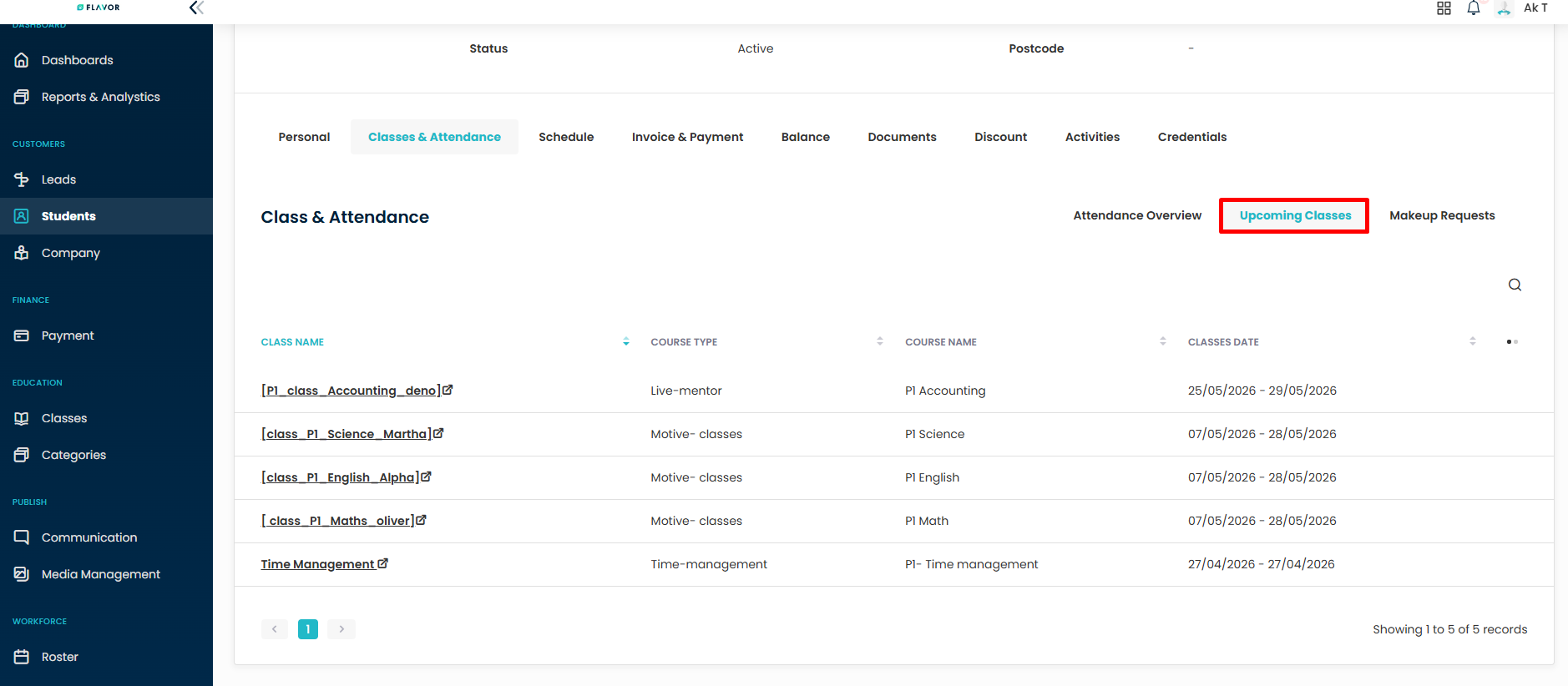
Task: Click the Company sidebar icon
Action: pyautogui.click(x=22, y=253)
